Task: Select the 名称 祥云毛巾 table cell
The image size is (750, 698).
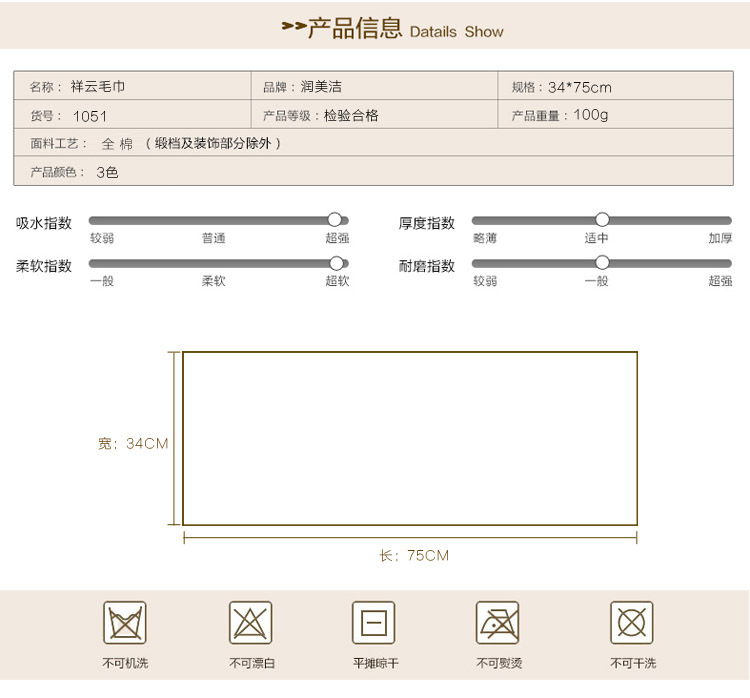Action: tap(132, 86)
